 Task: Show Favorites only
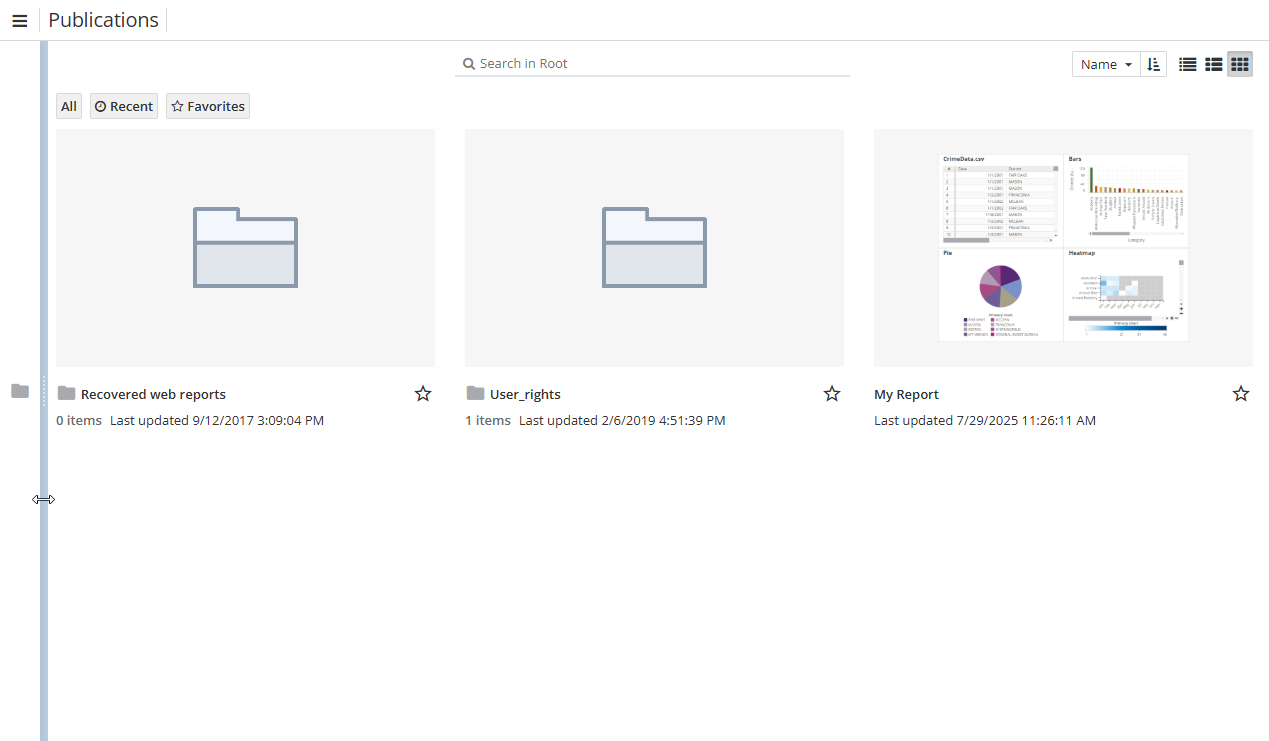pos(208,106)
